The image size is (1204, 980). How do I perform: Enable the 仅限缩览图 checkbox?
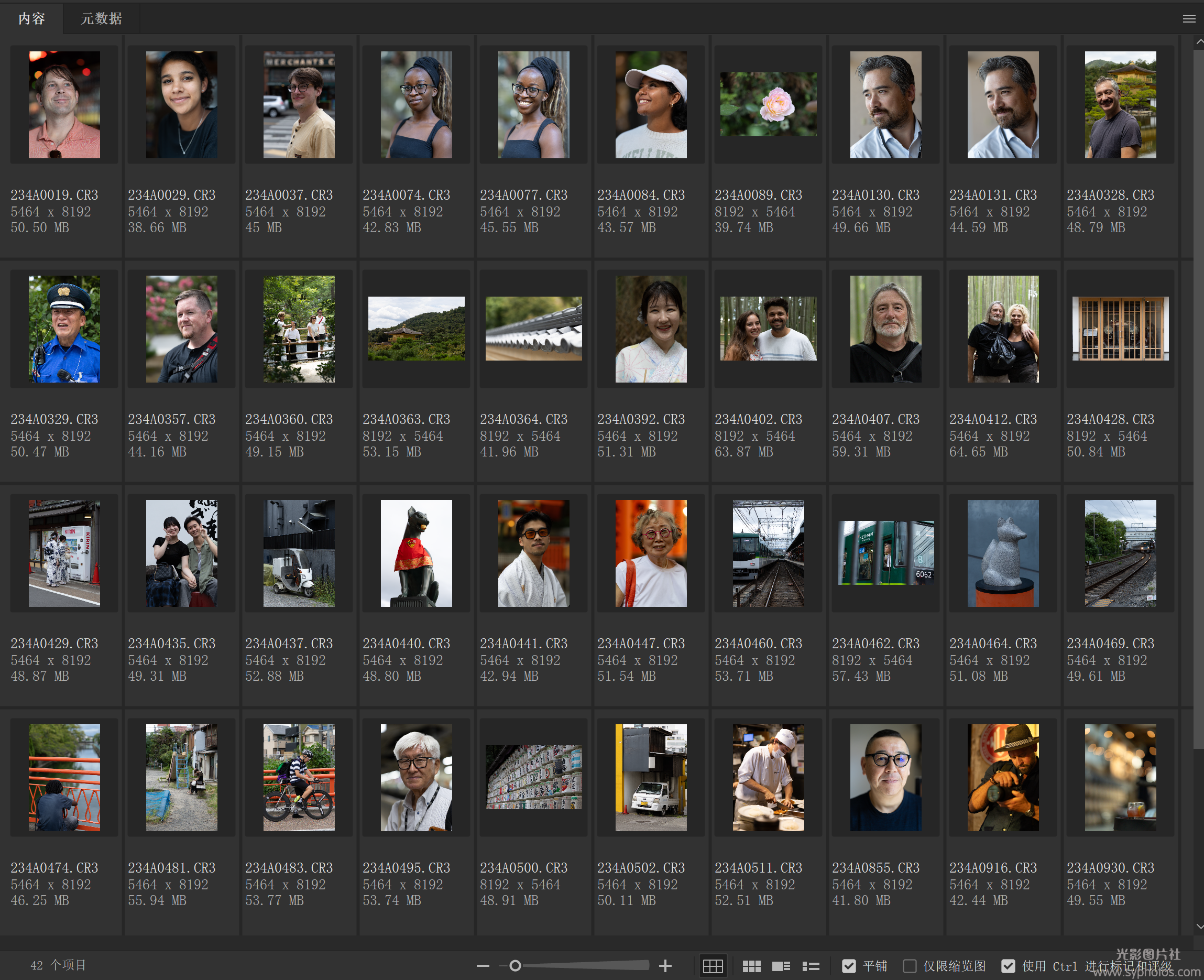point(910,966)
